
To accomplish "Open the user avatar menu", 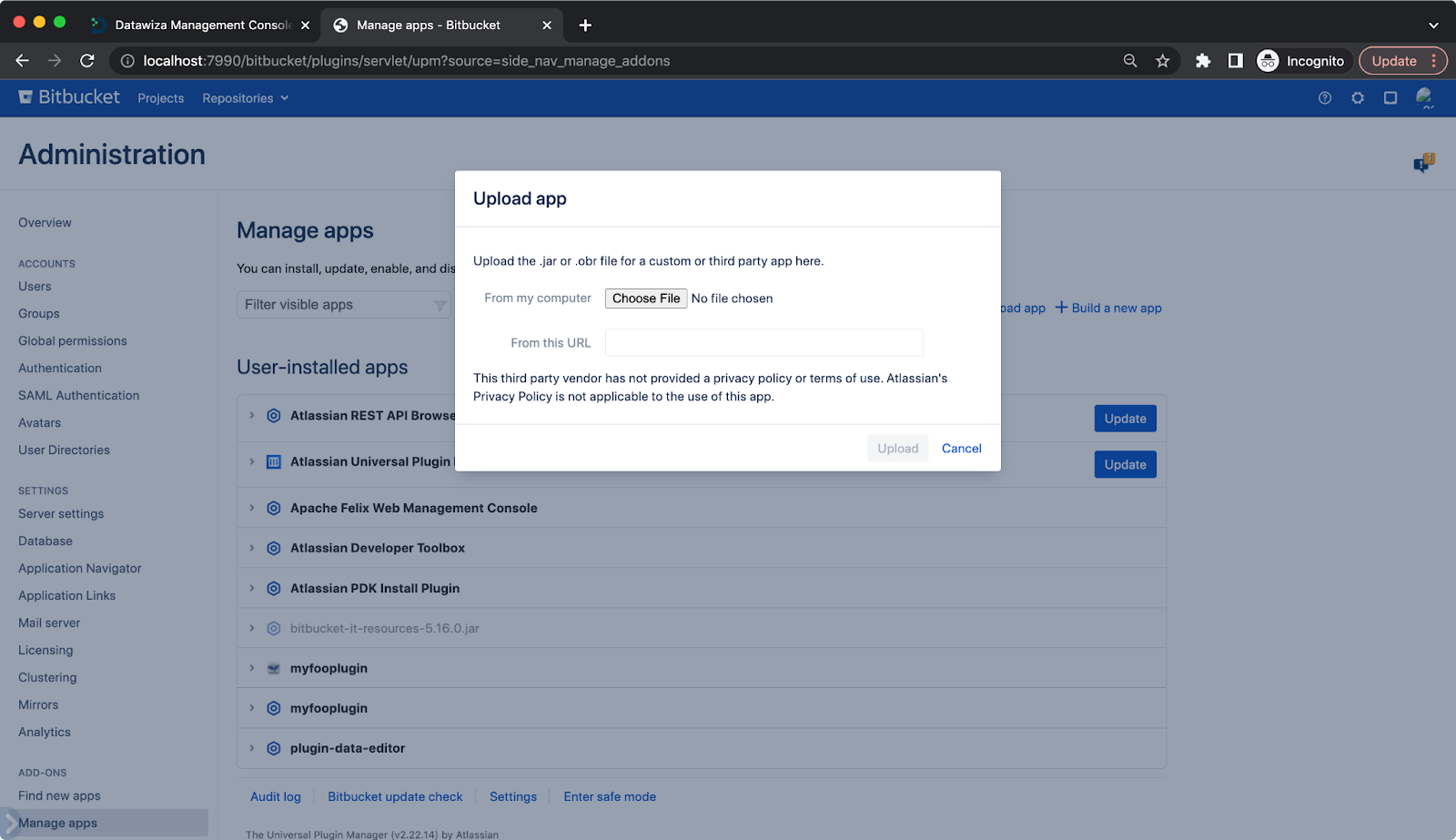I will coord(1425,97).
